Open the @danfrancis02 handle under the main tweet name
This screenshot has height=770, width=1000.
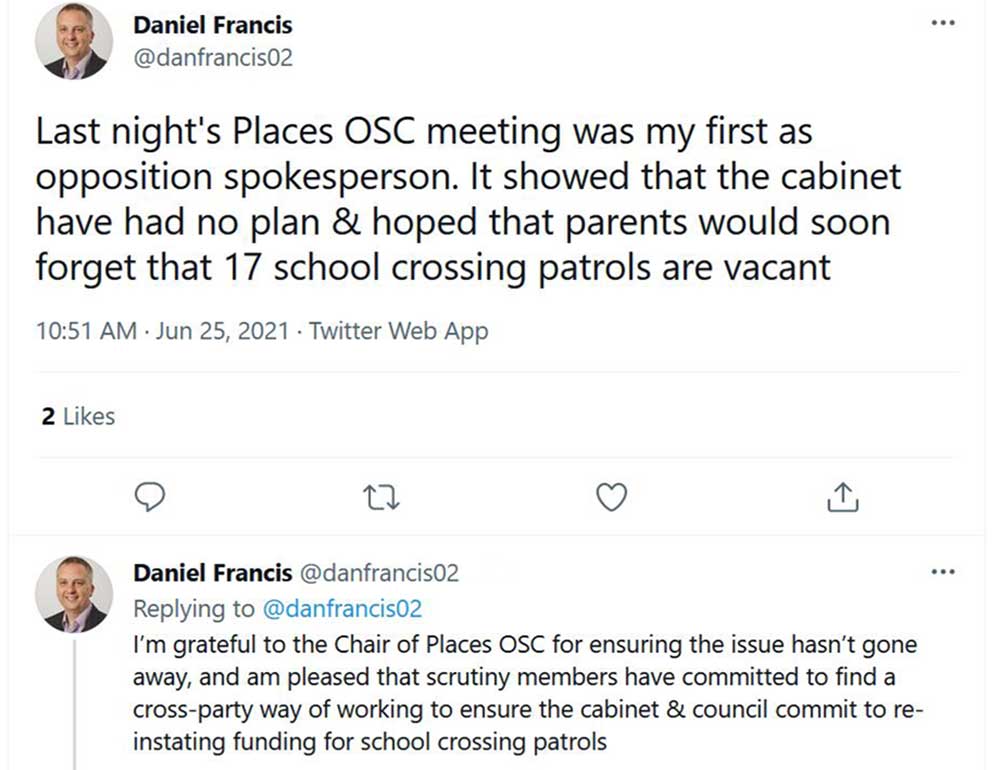pos(212,57)
